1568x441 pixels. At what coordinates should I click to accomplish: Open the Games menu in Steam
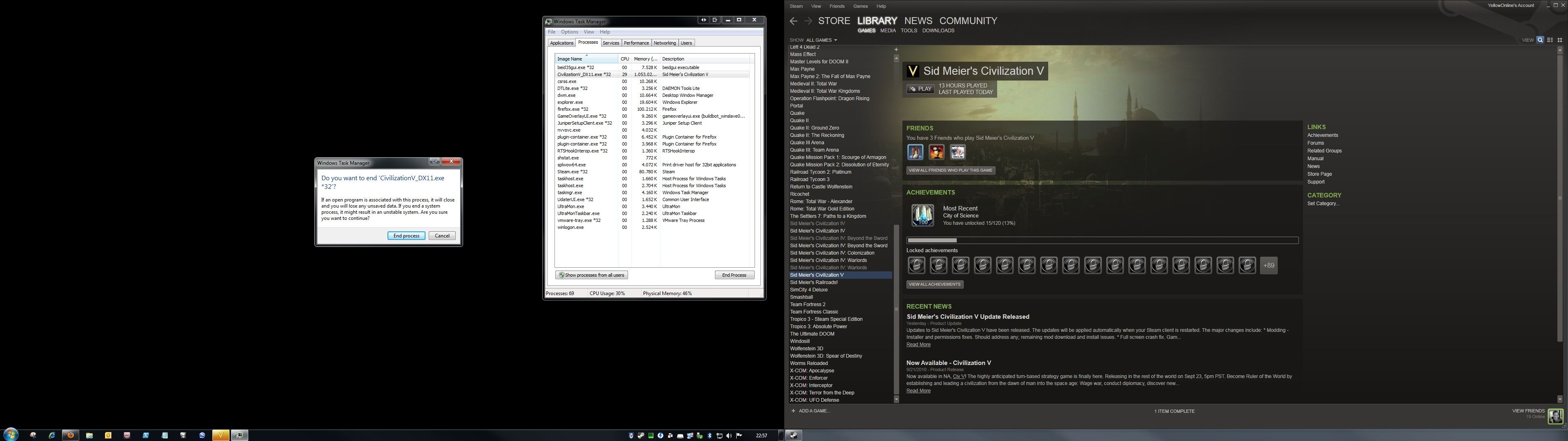click(861, 6)
